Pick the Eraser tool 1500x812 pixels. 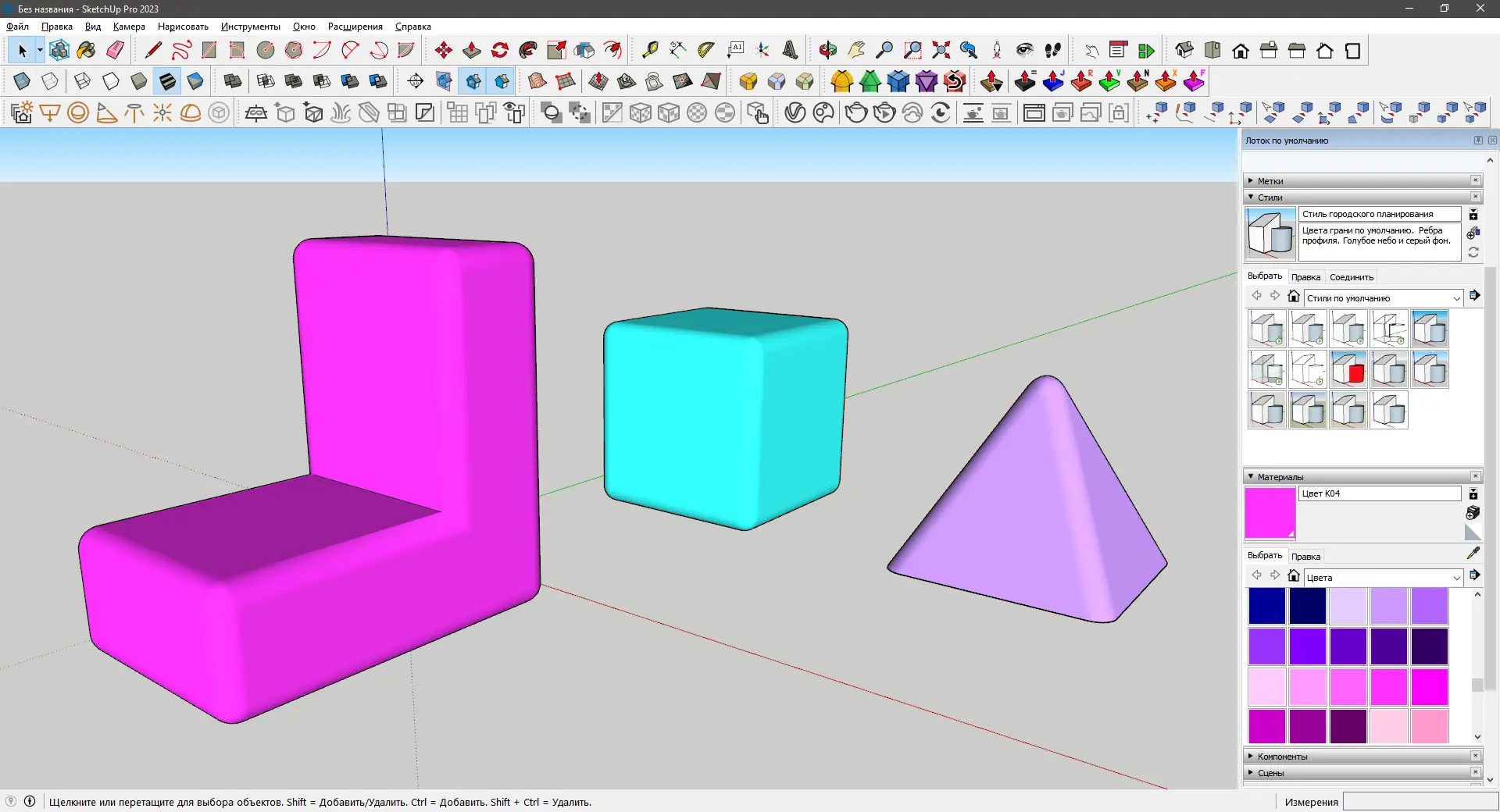coord(115,51)
